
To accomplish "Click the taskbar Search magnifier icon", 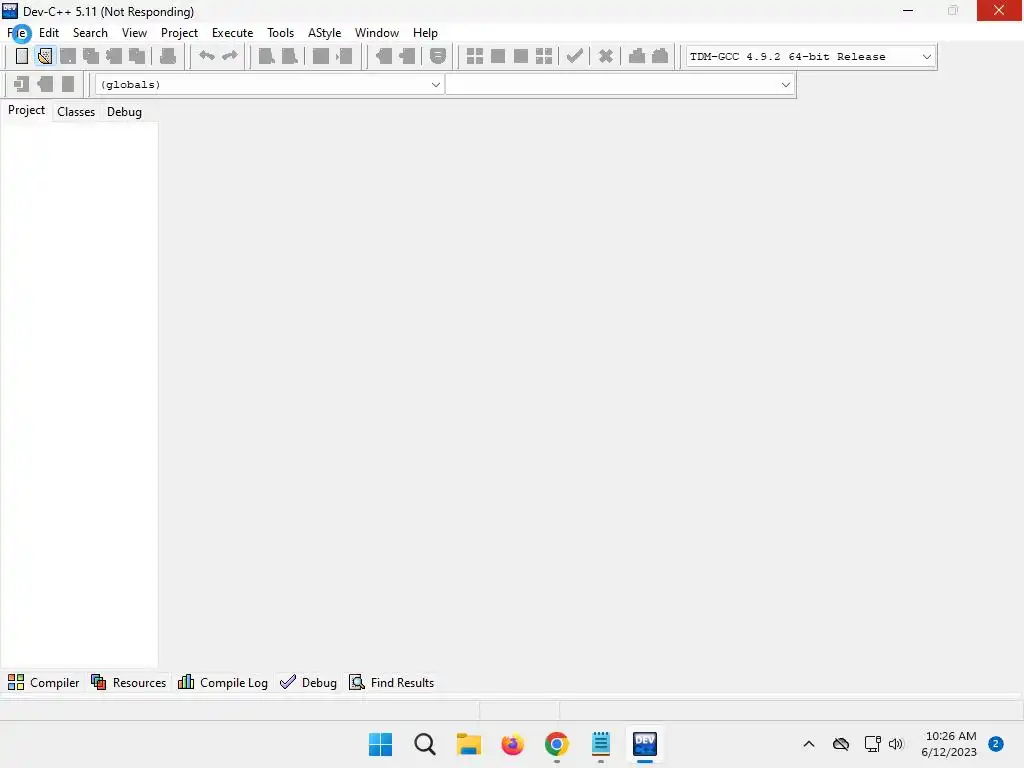I will (424, 744).
